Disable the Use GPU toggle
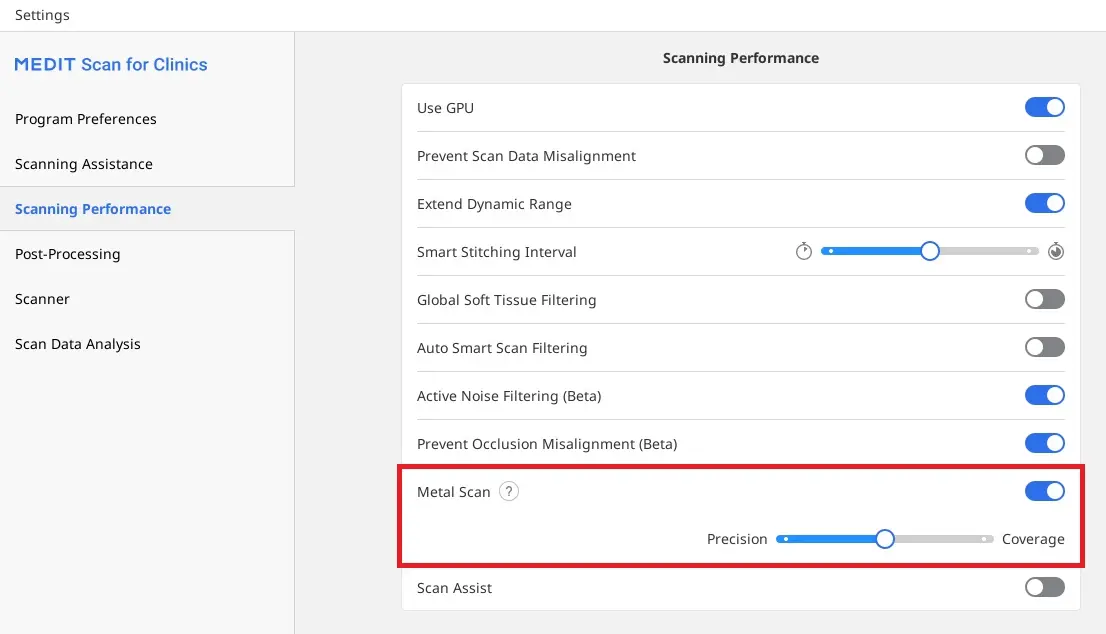The height and width of the screenshot is (634, 1106). click(1045, 107)
